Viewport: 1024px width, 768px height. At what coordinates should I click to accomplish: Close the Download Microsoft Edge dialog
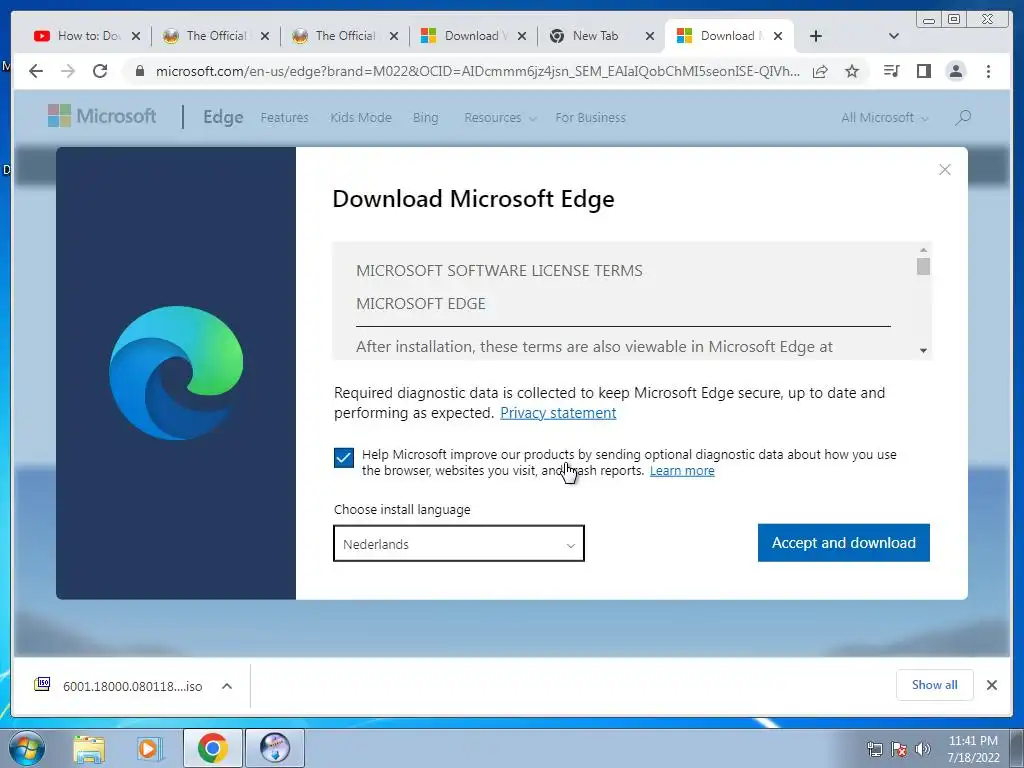pyautogui.click(x=944, y=170)
